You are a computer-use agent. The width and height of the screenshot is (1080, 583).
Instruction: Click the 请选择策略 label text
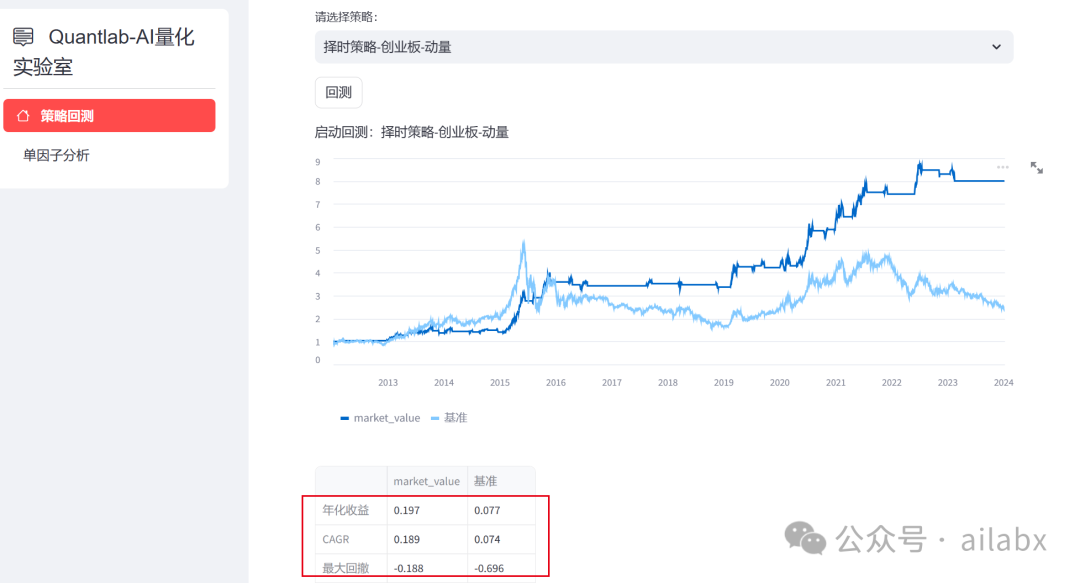coord(346,17)
